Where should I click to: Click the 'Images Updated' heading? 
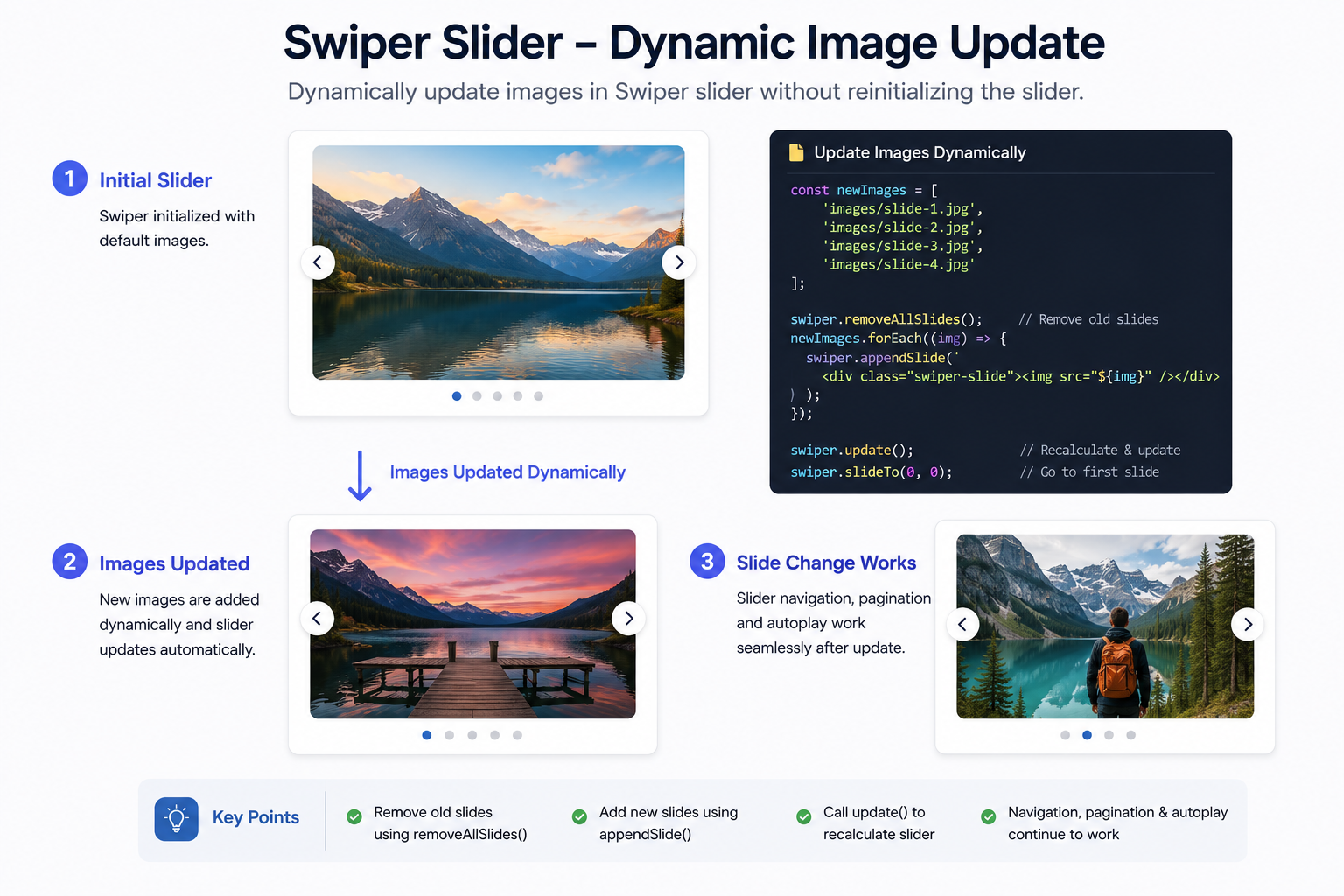click(x=174, y=563)
